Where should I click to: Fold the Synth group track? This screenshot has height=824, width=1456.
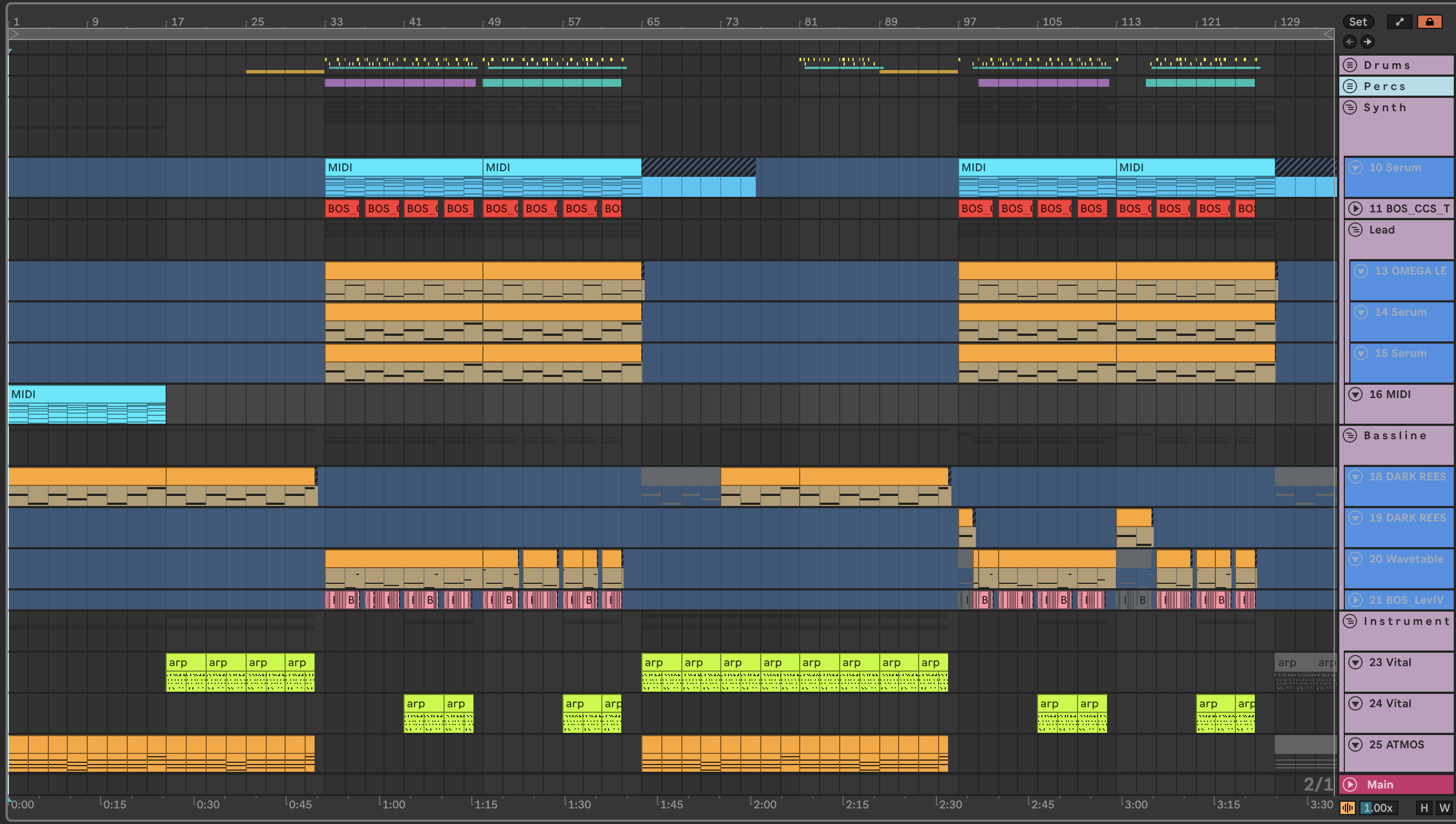pos(1350,107)
